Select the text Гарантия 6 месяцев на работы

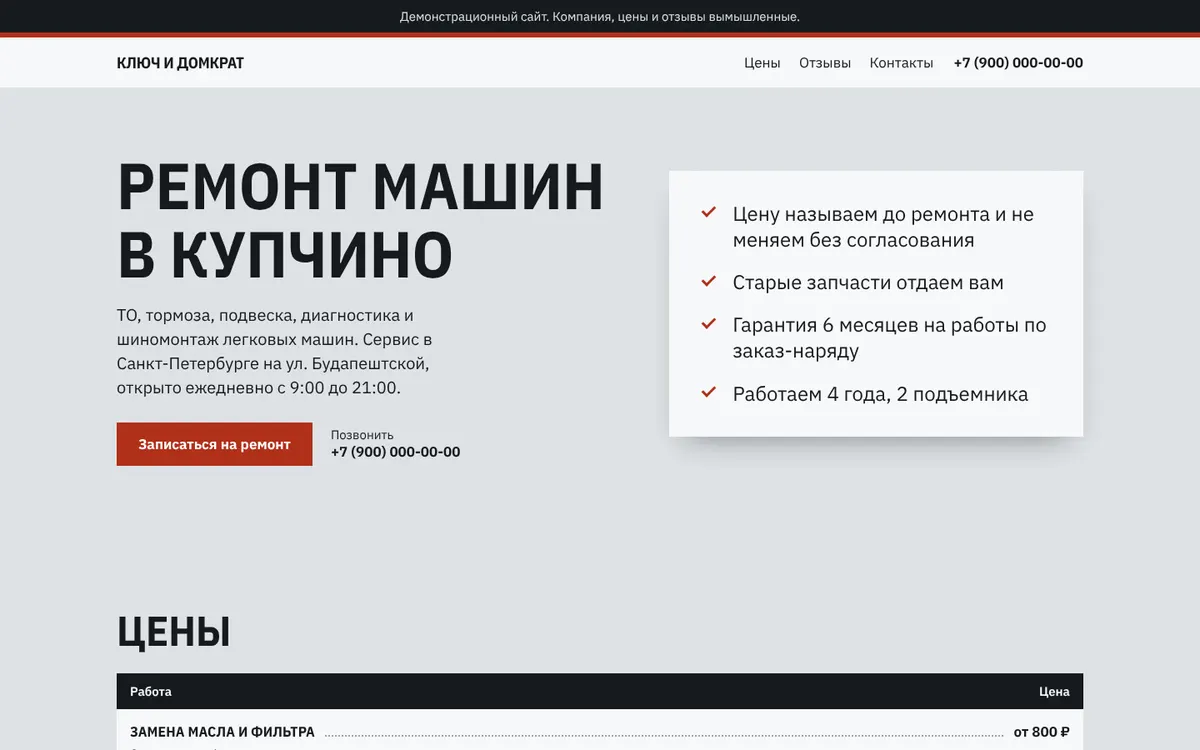pyautogui.click(x=889, y=338)
